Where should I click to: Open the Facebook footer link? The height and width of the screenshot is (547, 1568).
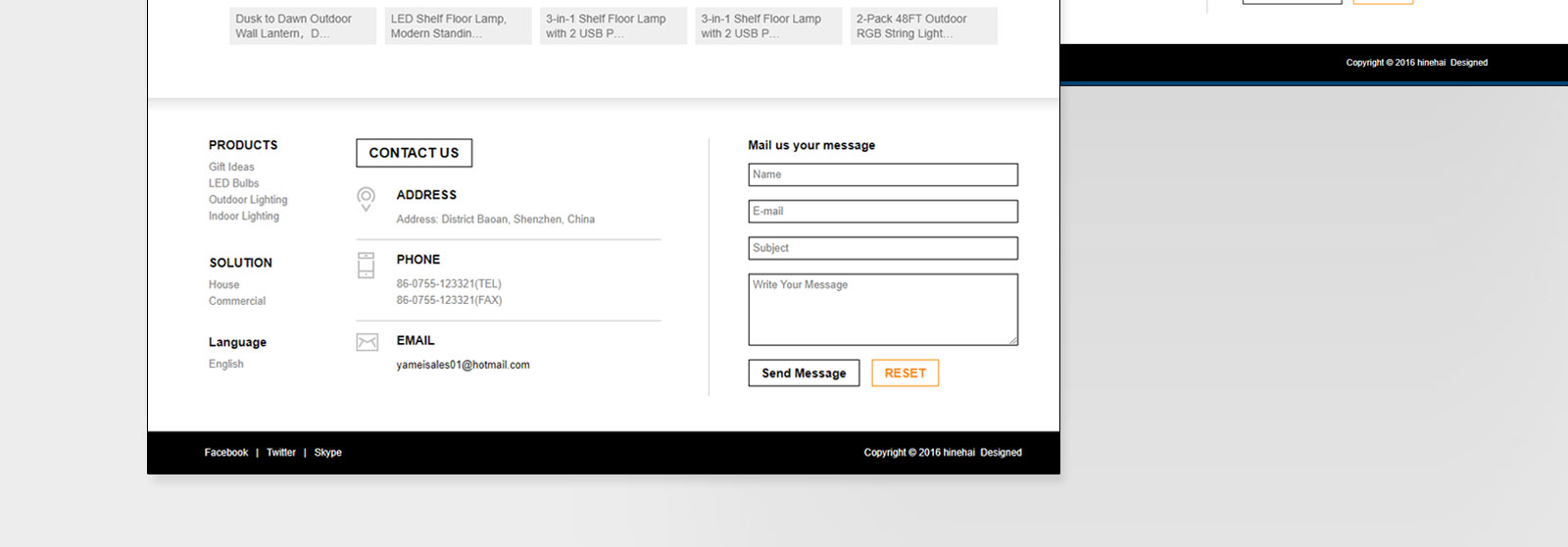pyautogui.click(x=226, y=453)
